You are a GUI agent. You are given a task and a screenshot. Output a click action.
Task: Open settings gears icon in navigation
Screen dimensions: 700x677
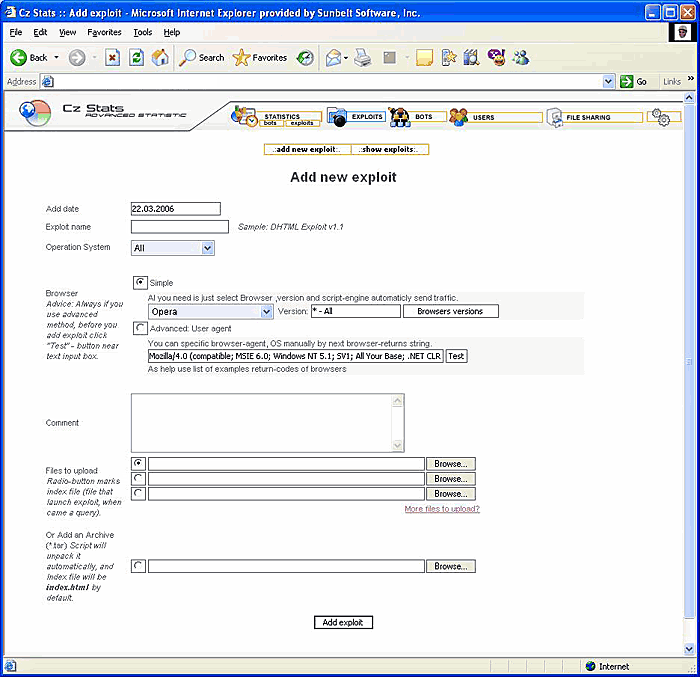[661, 117]
